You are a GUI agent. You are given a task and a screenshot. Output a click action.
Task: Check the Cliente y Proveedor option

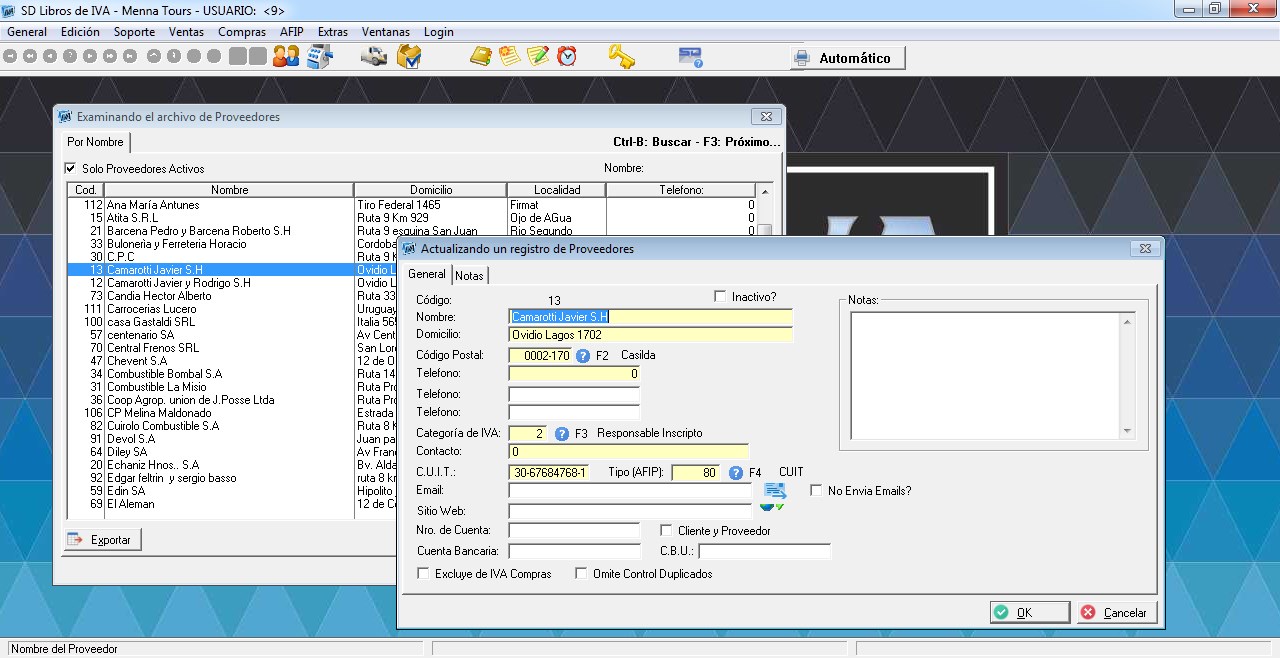click(667, 530)
